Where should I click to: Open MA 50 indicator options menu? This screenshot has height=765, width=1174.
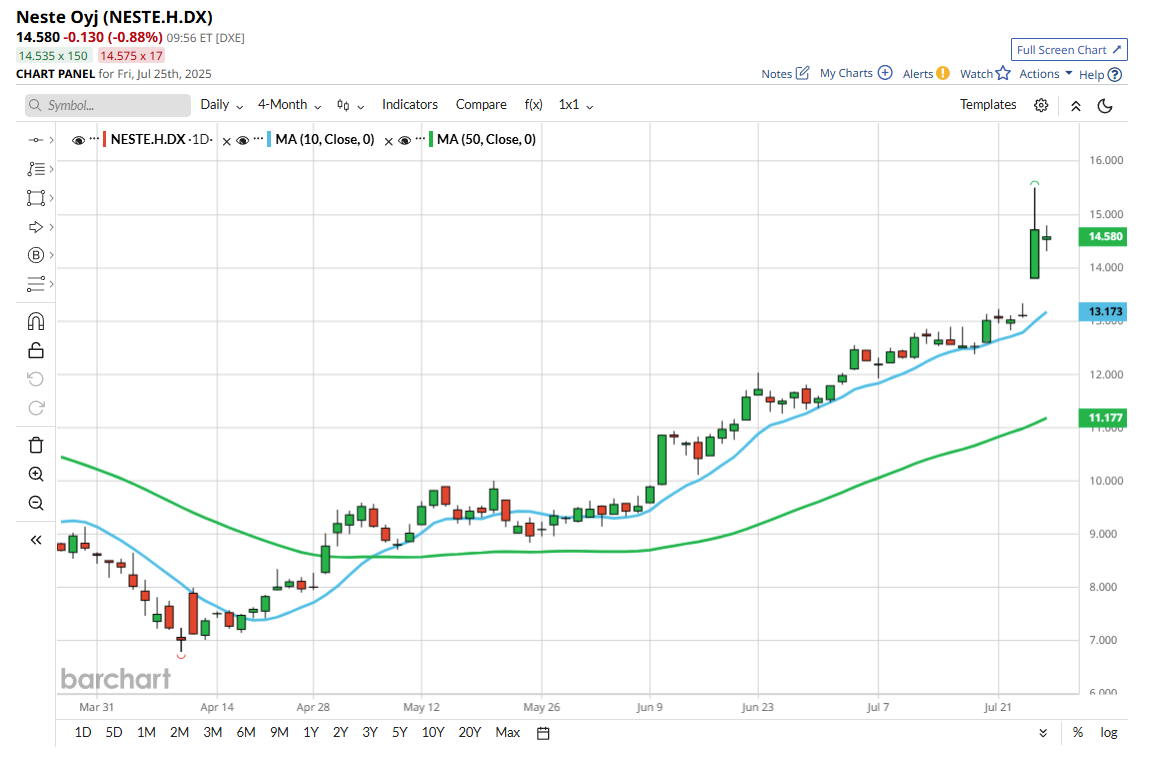pos(420,138)
